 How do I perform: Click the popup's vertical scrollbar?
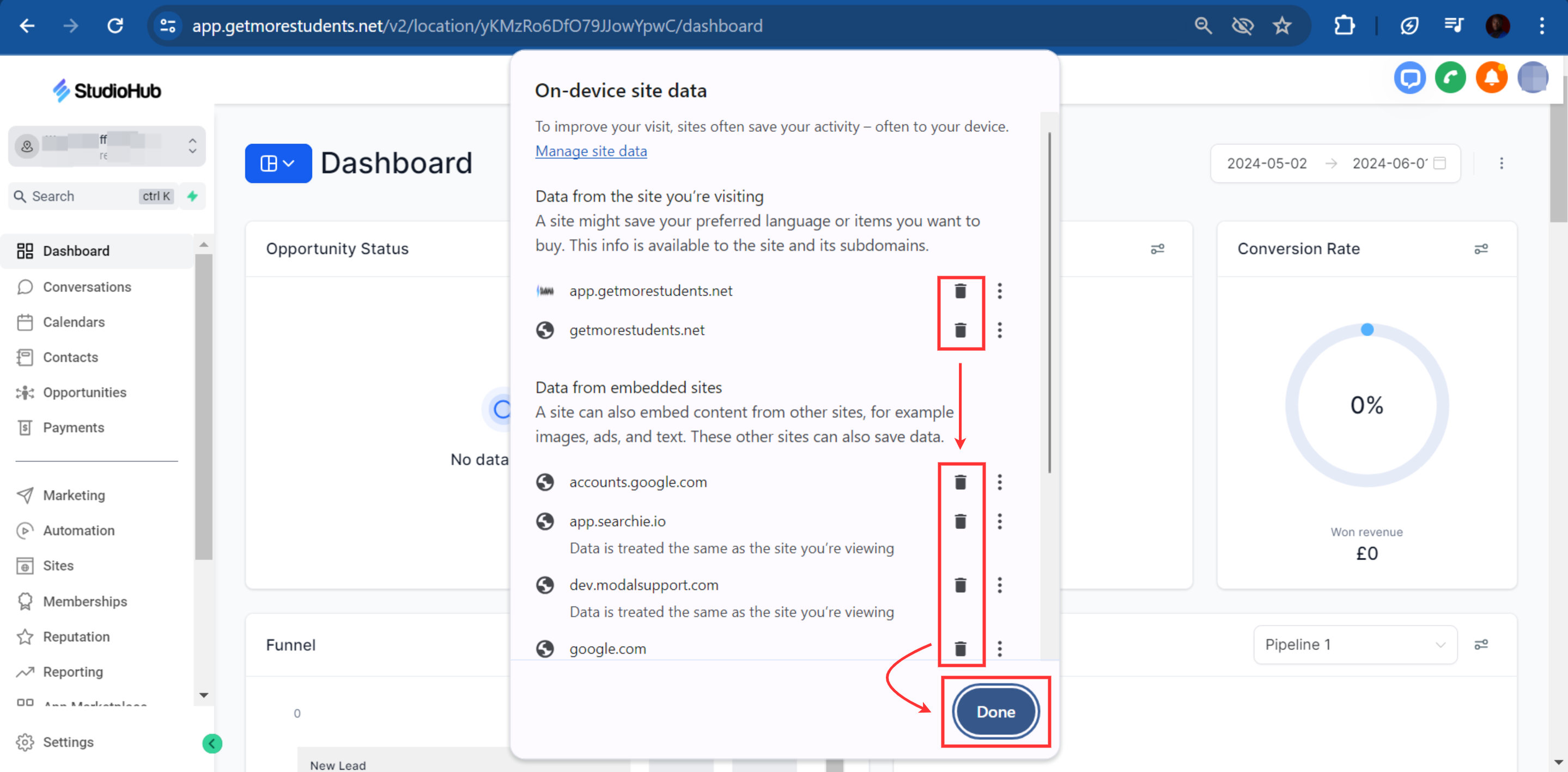[x=1049, y=305]
